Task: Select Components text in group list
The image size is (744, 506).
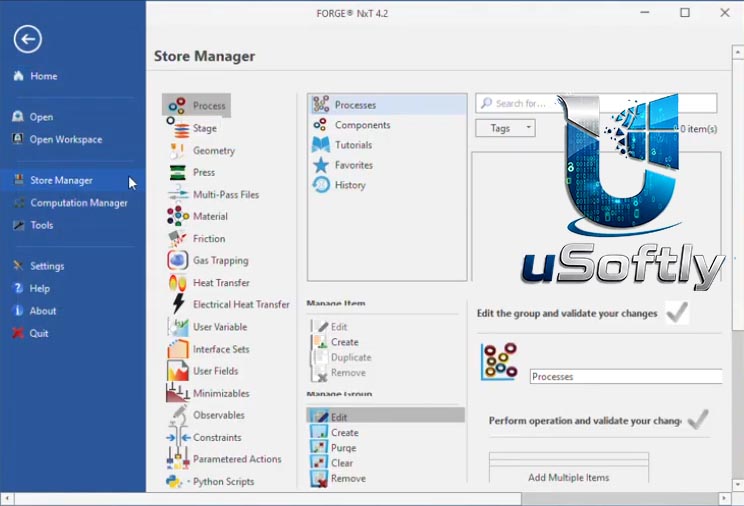Action: 363,125
